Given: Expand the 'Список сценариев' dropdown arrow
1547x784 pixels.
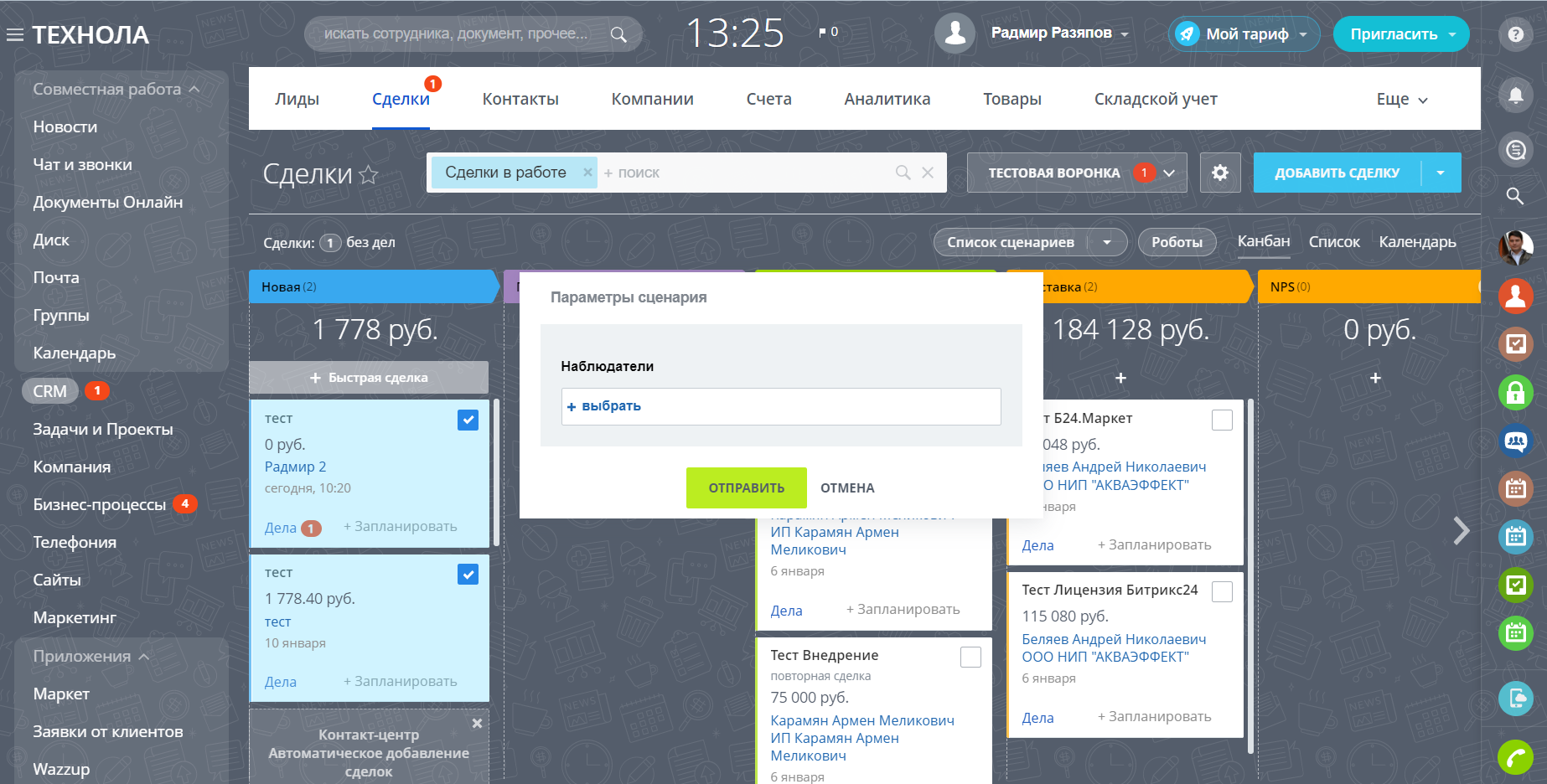Looking at the screenshot, I should [1107, 242].
